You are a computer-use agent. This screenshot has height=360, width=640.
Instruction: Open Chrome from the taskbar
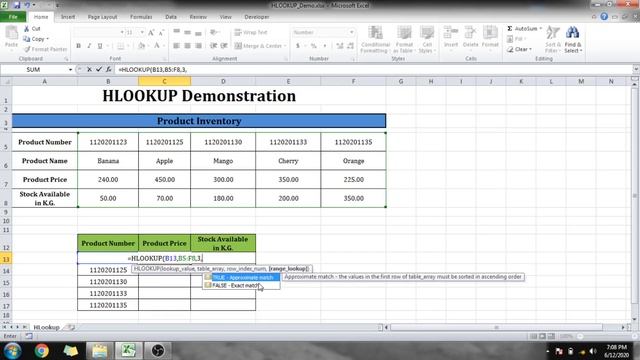41,351
